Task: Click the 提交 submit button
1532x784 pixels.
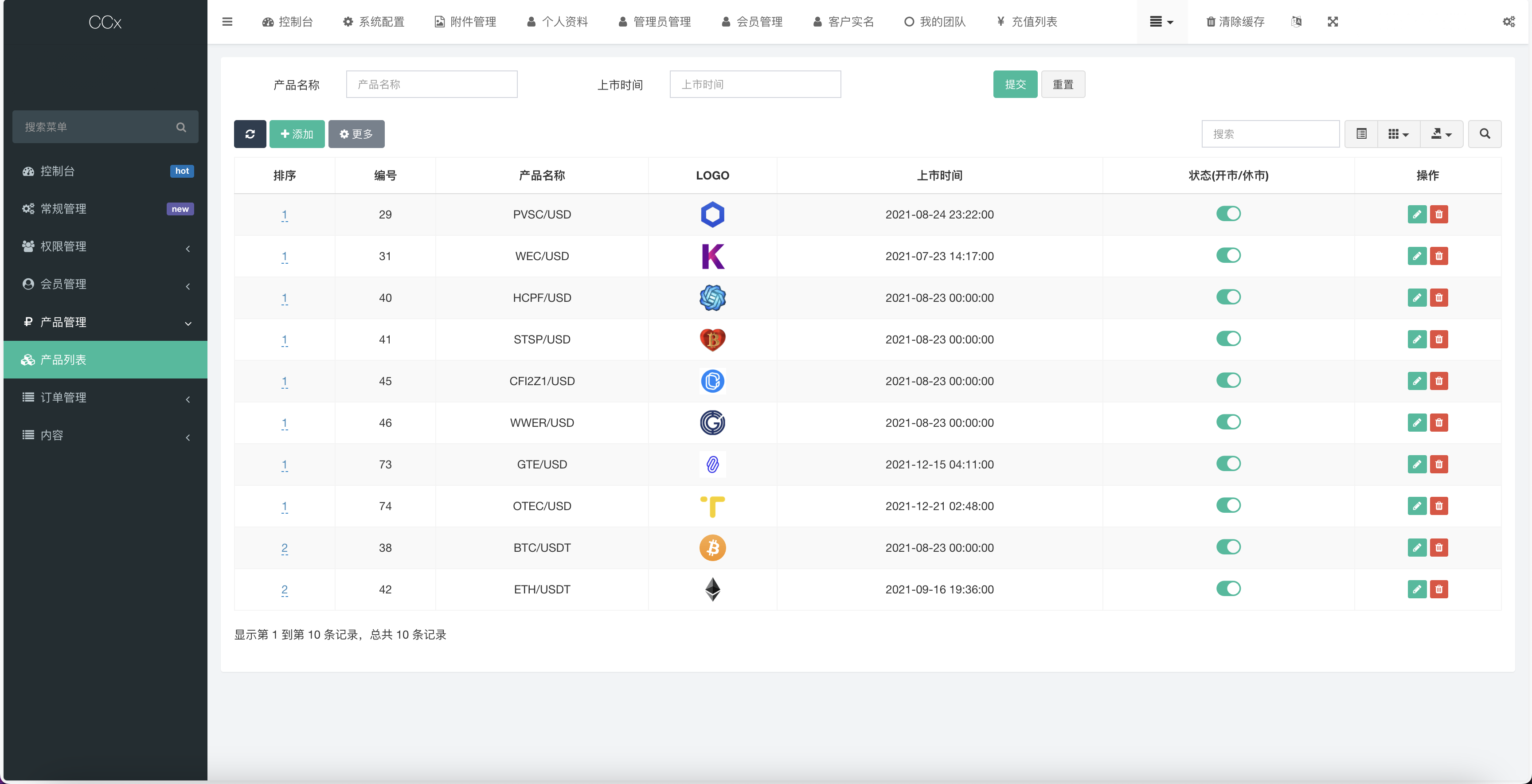Action: point(1015,84)
